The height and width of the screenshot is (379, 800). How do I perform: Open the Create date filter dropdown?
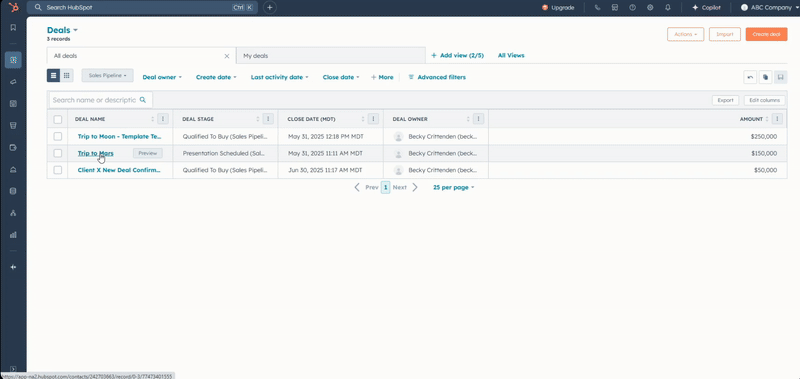[x=216, y=77]
